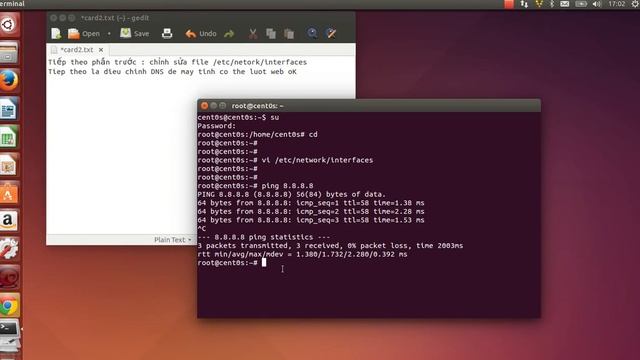This screenshot has height=360, width=640.
Task: Launch Firefox from the launcher
Action: coord(9,80)
